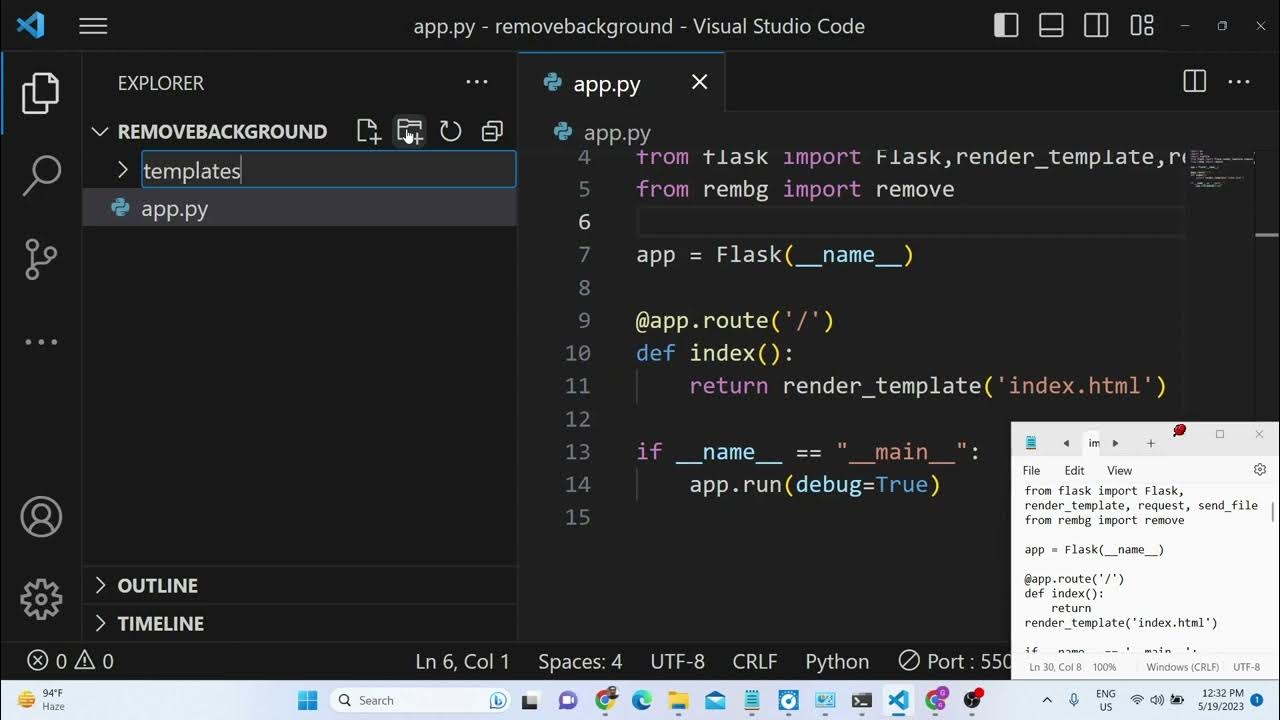Screen dimensions: 1280x720
Task: Click the New Folder icon in explorer
Action: point(409,131)
